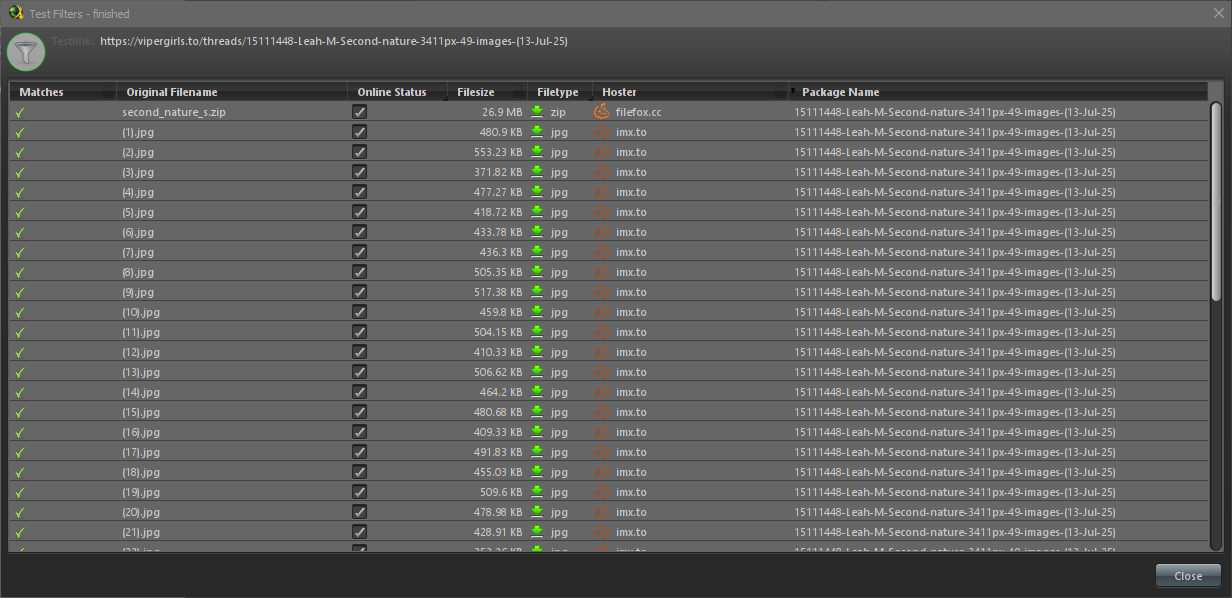
Task: Click match checkmark for (3).jpg
Action: point(20,172)
